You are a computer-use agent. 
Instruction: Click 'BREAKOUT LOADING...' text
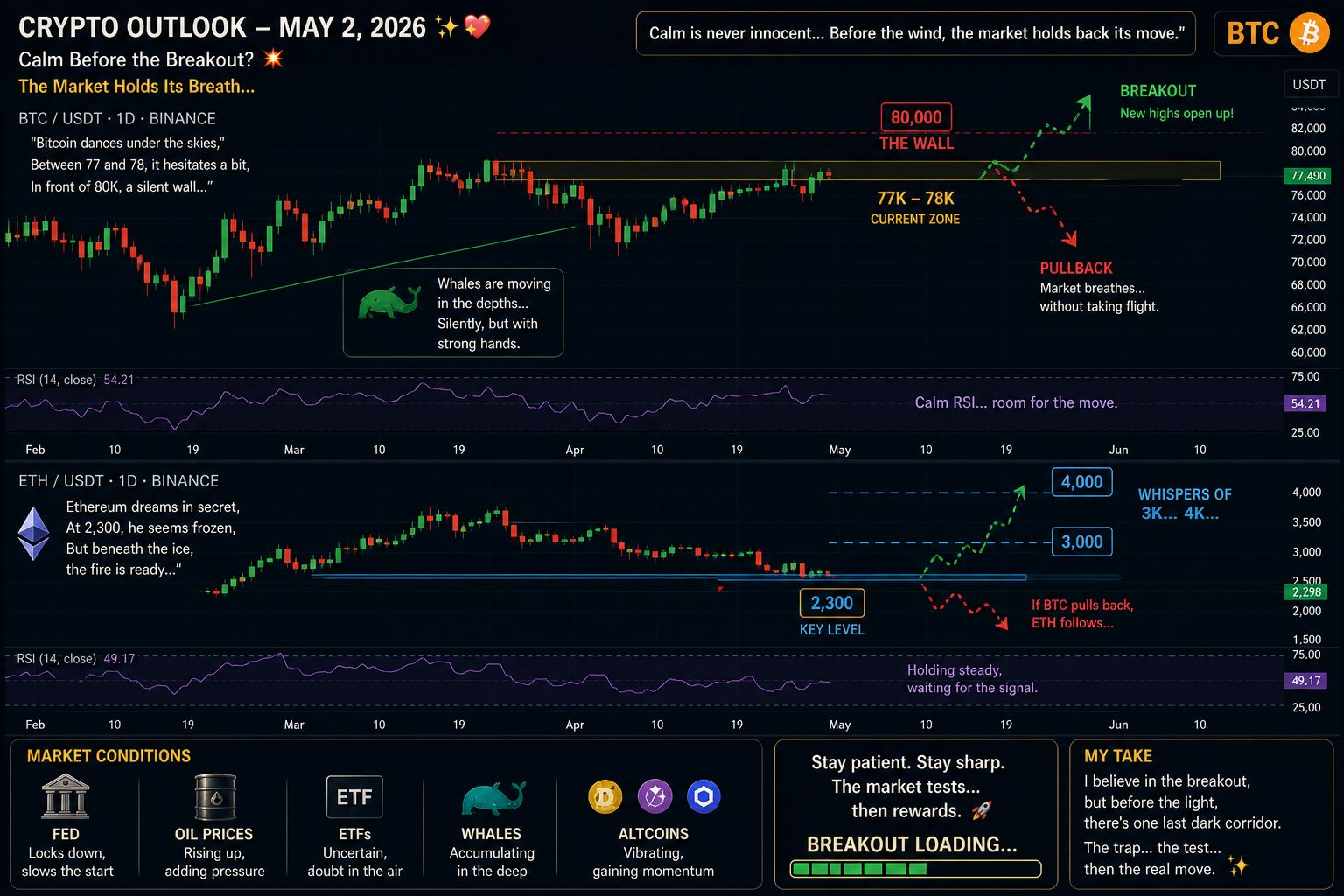point(912,844)
